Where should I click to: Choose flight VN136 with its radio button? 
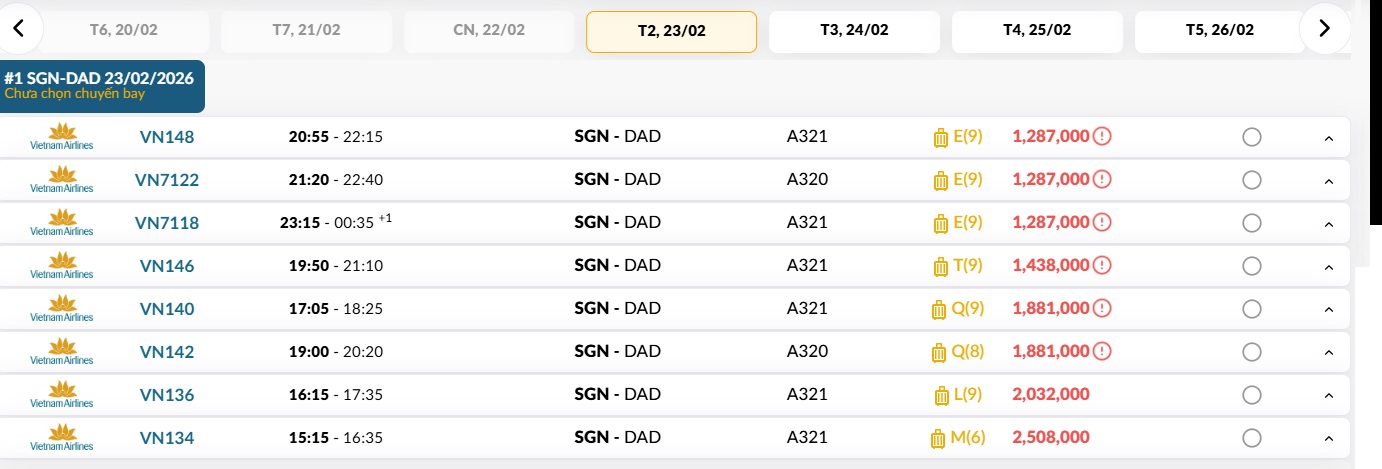pyautogui.click(x=1251, y=395)
